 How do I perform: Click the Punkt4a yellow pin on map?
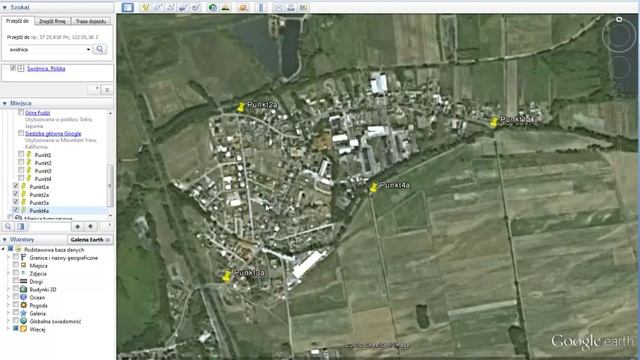point(373,187)
